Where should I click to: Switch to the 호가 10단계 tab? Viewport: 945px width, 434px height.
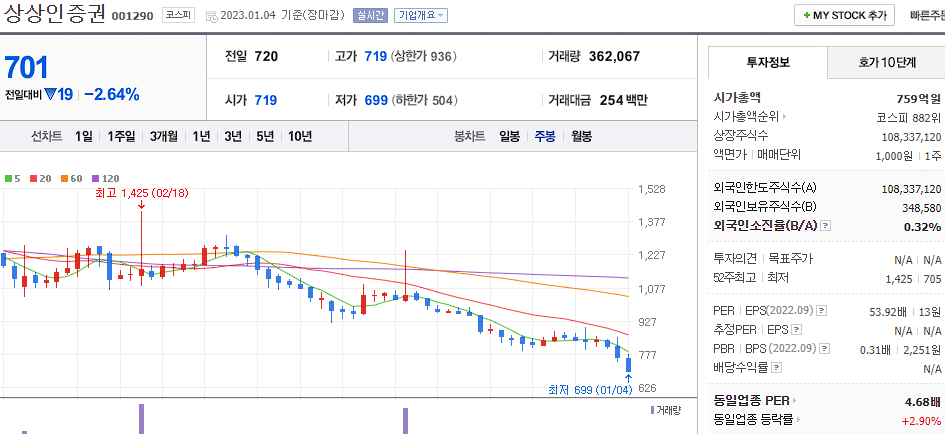coord(887,62)
